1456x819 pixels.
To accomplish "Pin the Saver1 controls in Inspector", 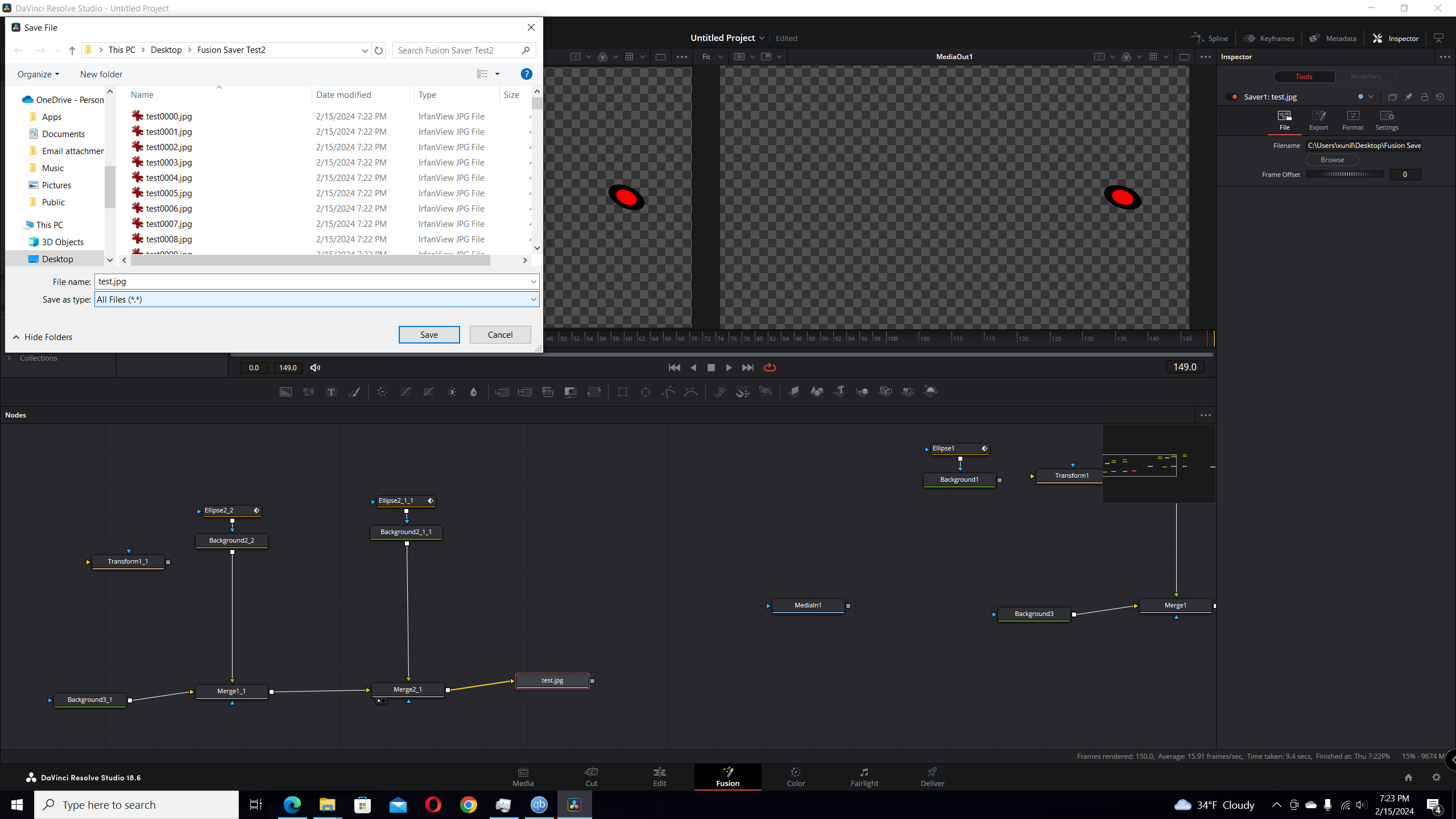I will coord(1408,97).
